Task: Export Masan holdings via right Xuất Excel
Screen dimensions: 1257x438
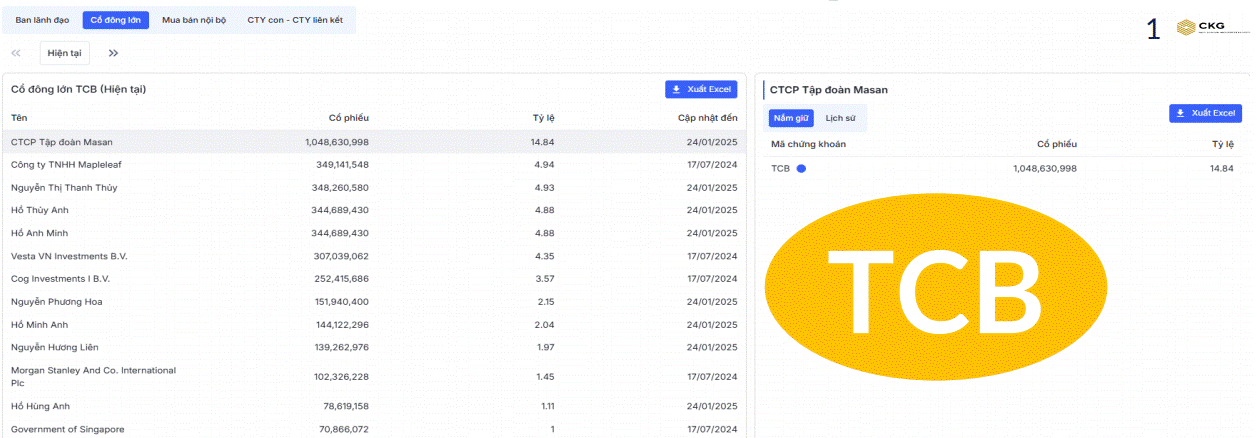Action: point(1205,113)
